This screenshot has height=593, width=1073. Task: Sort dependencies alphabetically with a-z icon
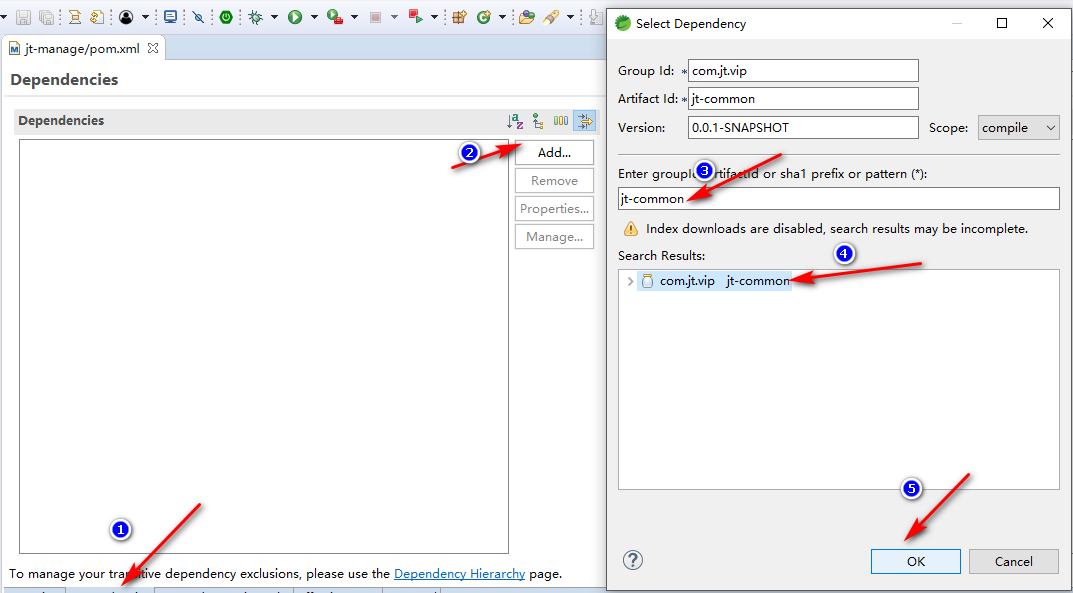[x=515, y=121]
